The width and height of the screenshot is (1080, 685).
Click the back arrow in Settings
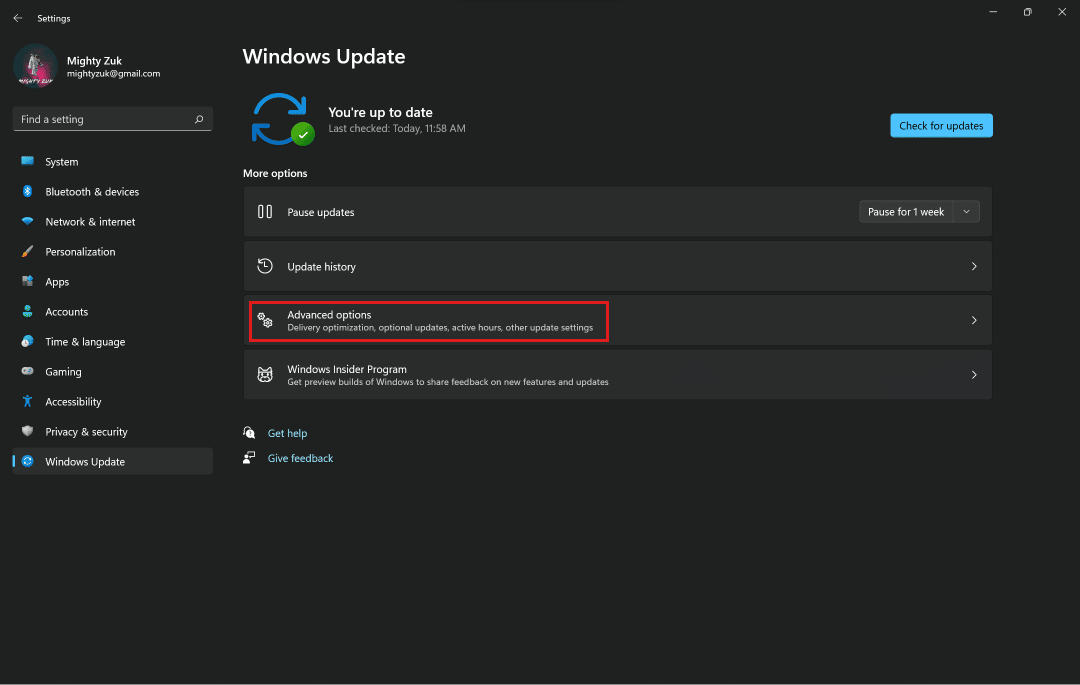18,18
